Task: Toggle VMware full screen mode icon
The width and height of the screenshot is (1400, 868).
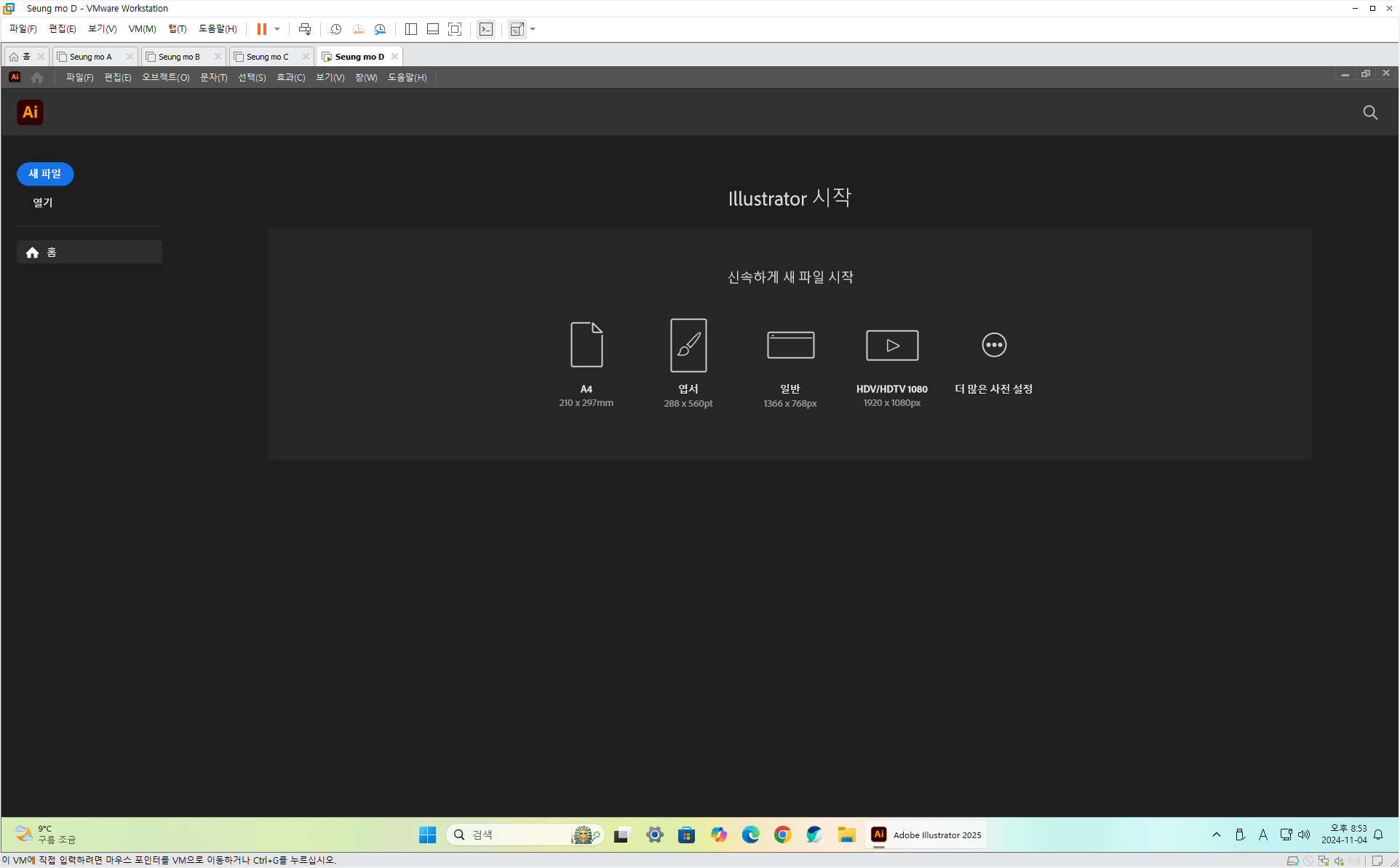Action: tap(455, 29)
